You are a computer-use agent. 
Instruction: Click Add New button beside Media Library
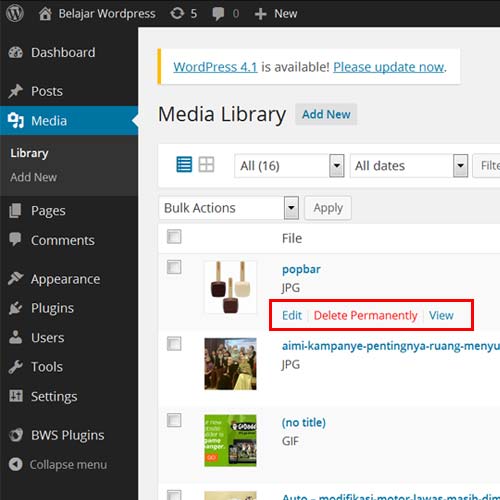(326, 114)
